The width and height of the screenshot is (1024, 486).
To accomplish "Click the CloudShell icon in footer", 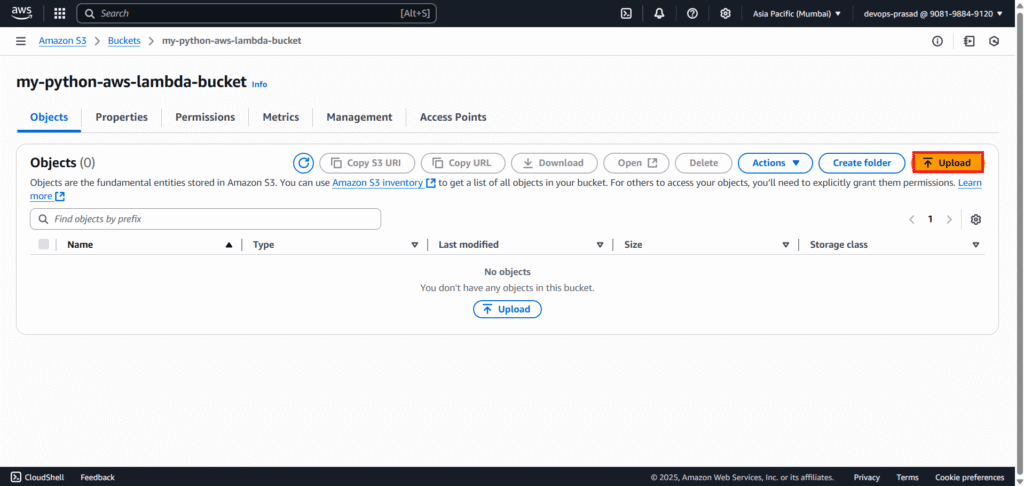I will [16, 478].
